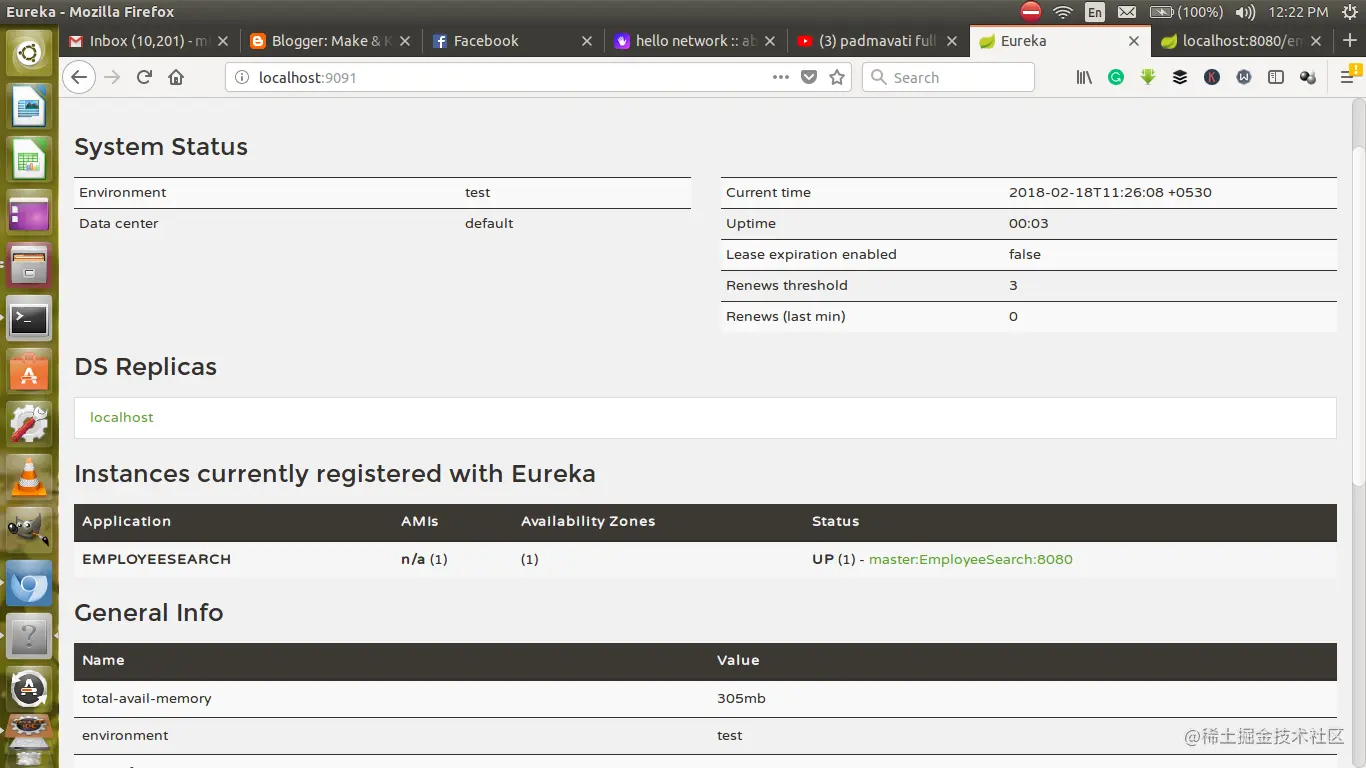The width and height of the screenshot is (1366, 768).
Task: Click the EMPLOYEESEARCH application cell
Action: [156, 559]
